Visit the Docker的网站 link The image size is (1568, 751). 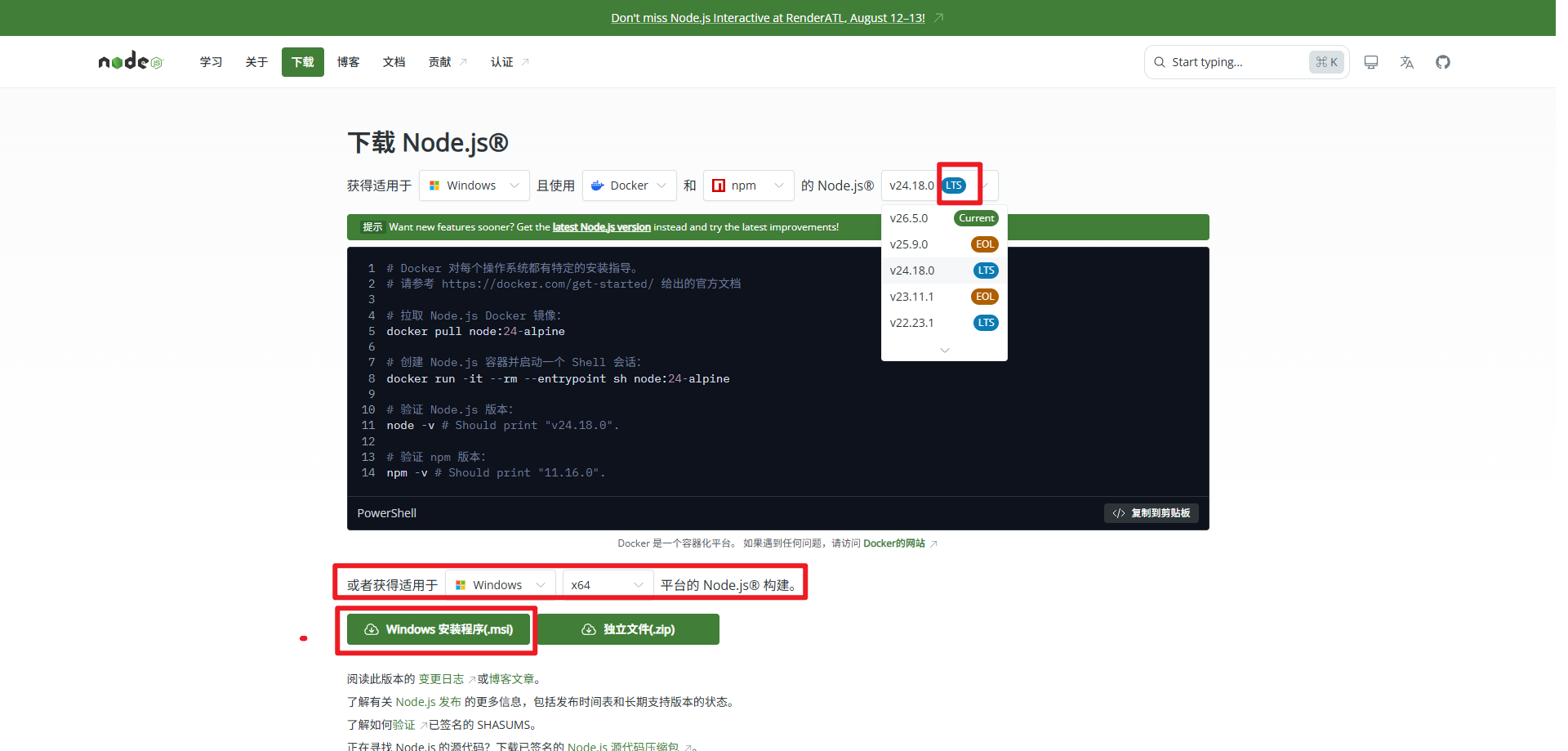(x=895, y=543)
